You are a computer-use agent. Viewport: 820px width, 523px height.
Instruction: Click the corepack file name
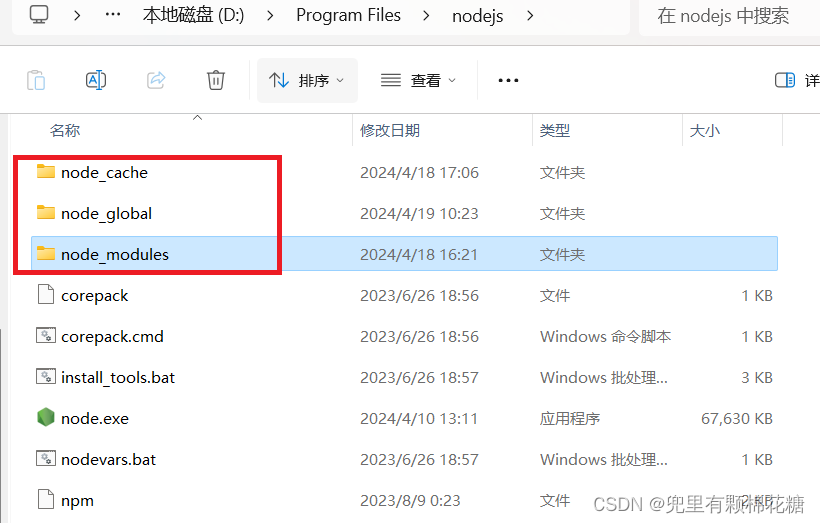[x=94, y=296]
